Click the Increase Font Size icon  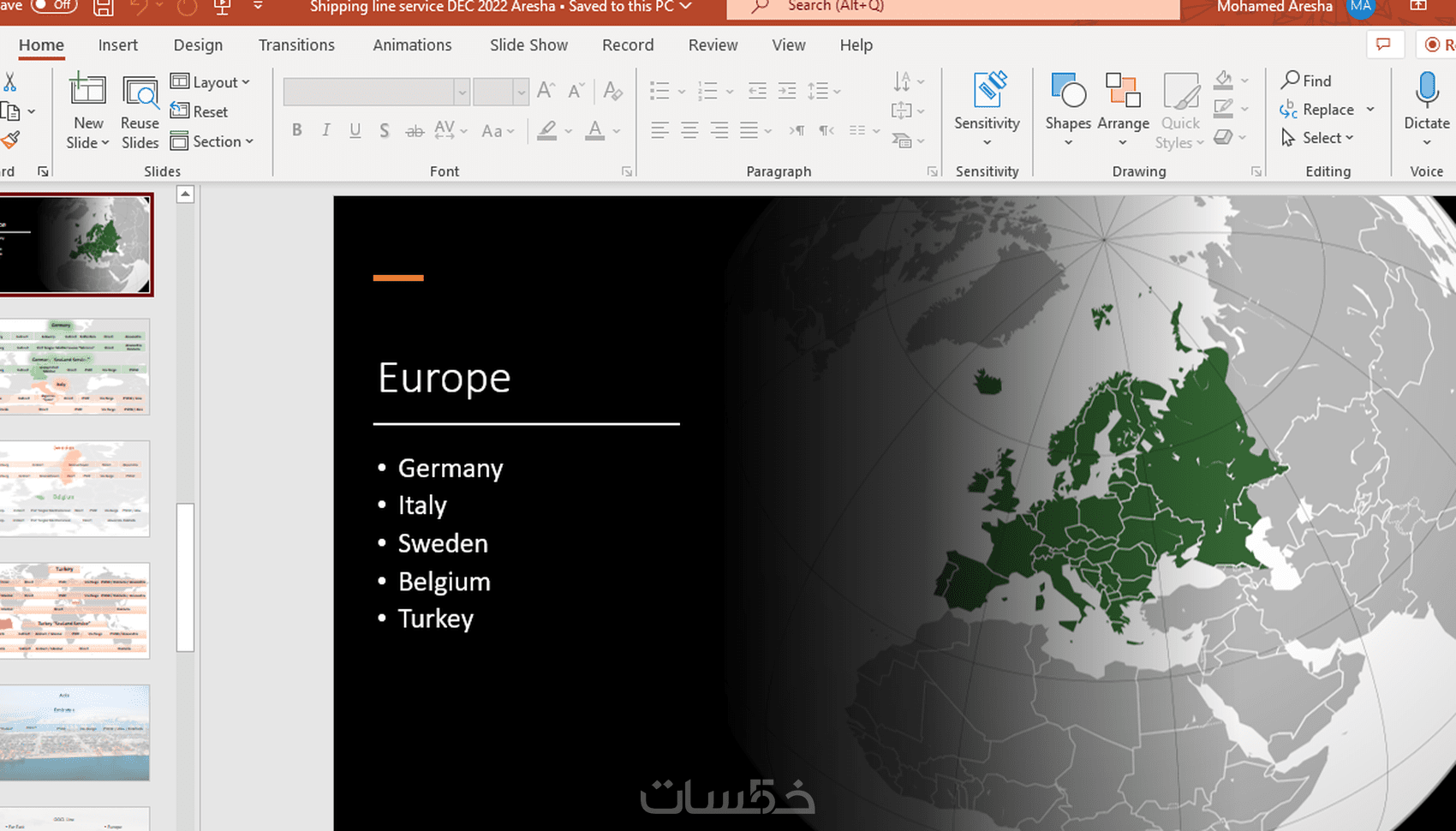click(546, 90)
